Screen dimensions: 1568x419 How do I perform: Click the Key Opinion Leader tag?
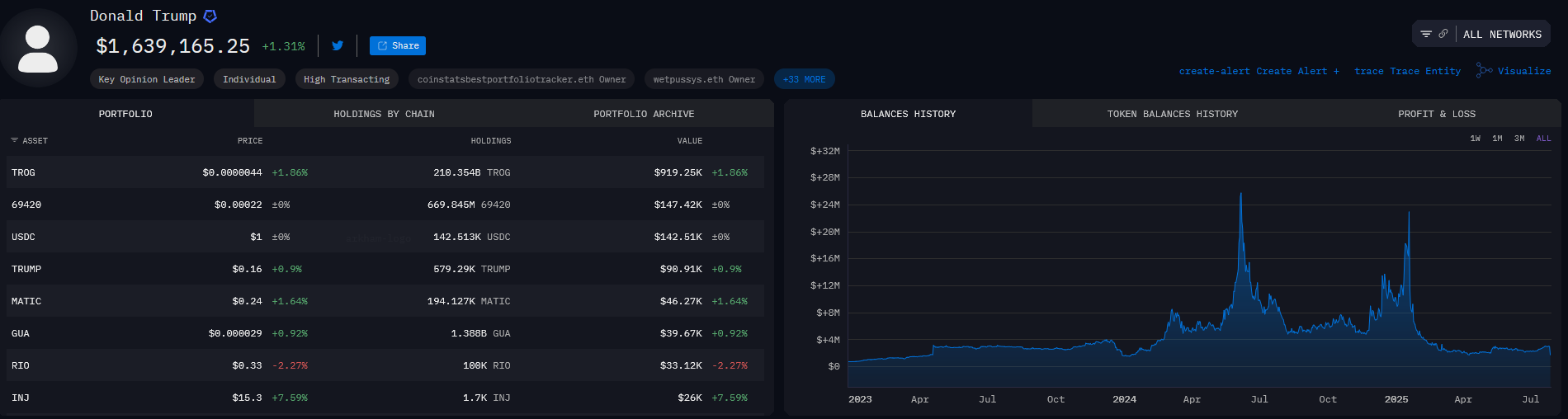coord(147,79)
